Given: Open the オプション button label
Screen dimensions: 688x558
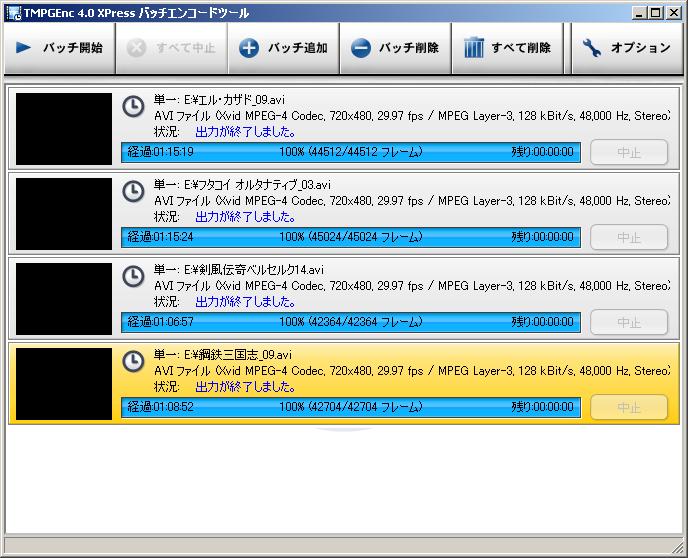Looking at the screenshot, I should 641,47.
